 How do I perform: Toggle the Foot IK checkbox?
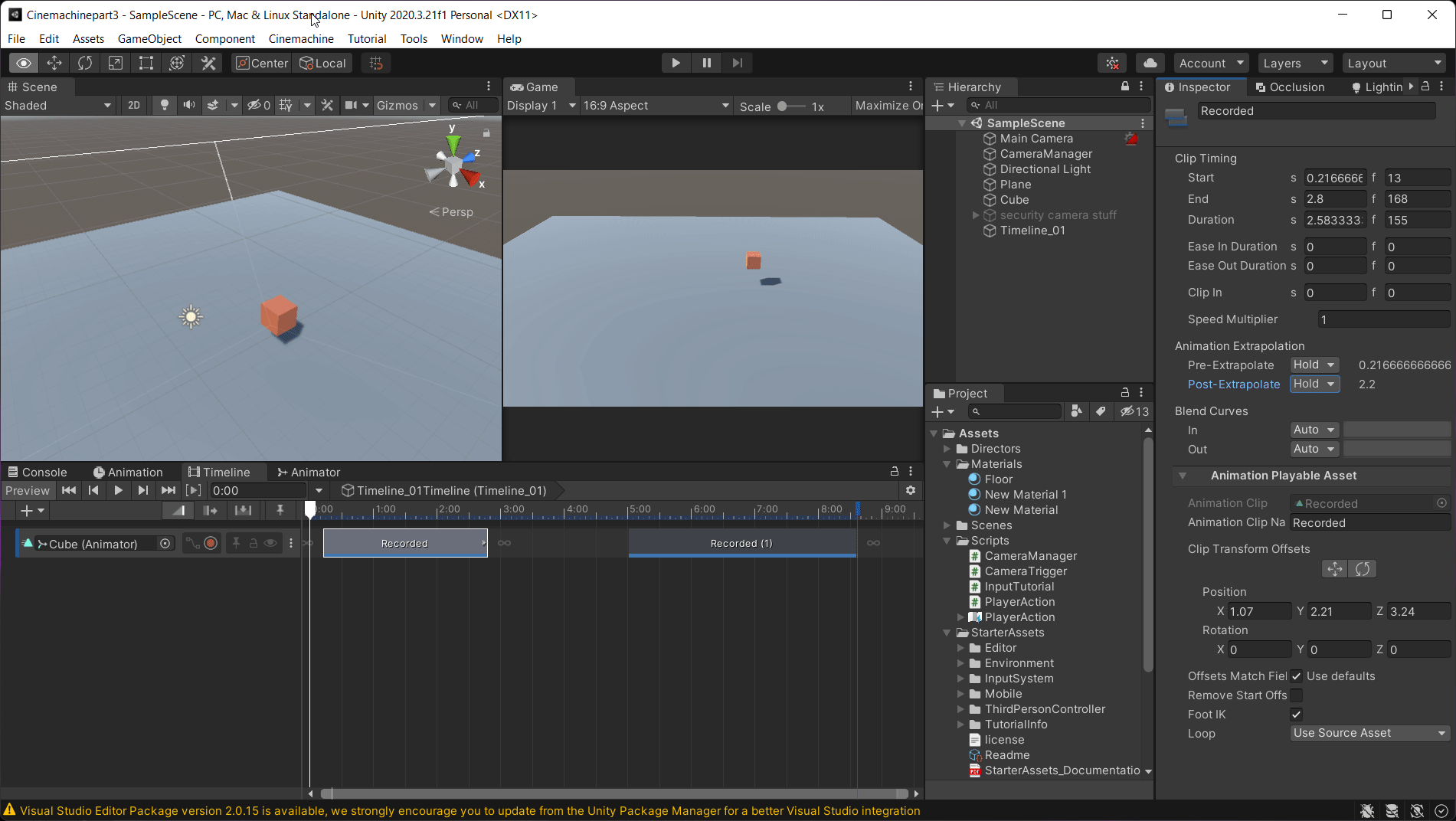[x=1296, y=714]
